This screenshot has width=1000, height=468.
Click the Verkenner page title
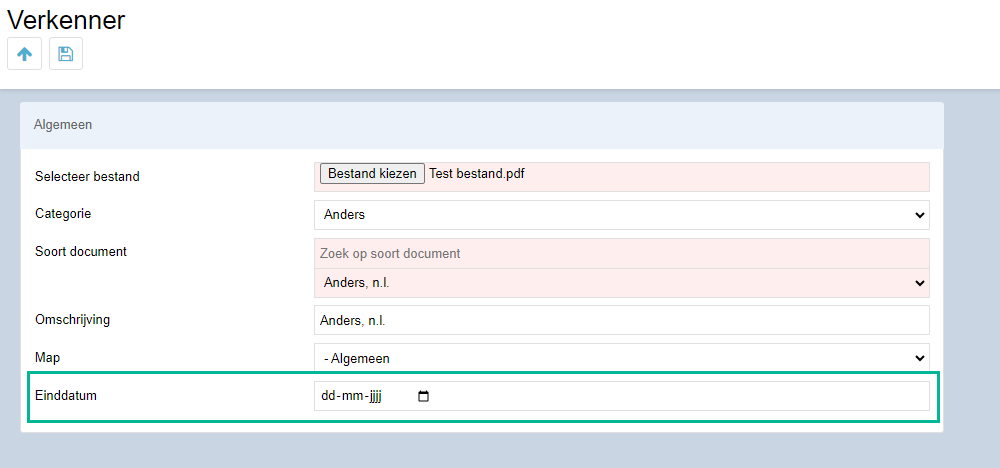click(66, 20)
